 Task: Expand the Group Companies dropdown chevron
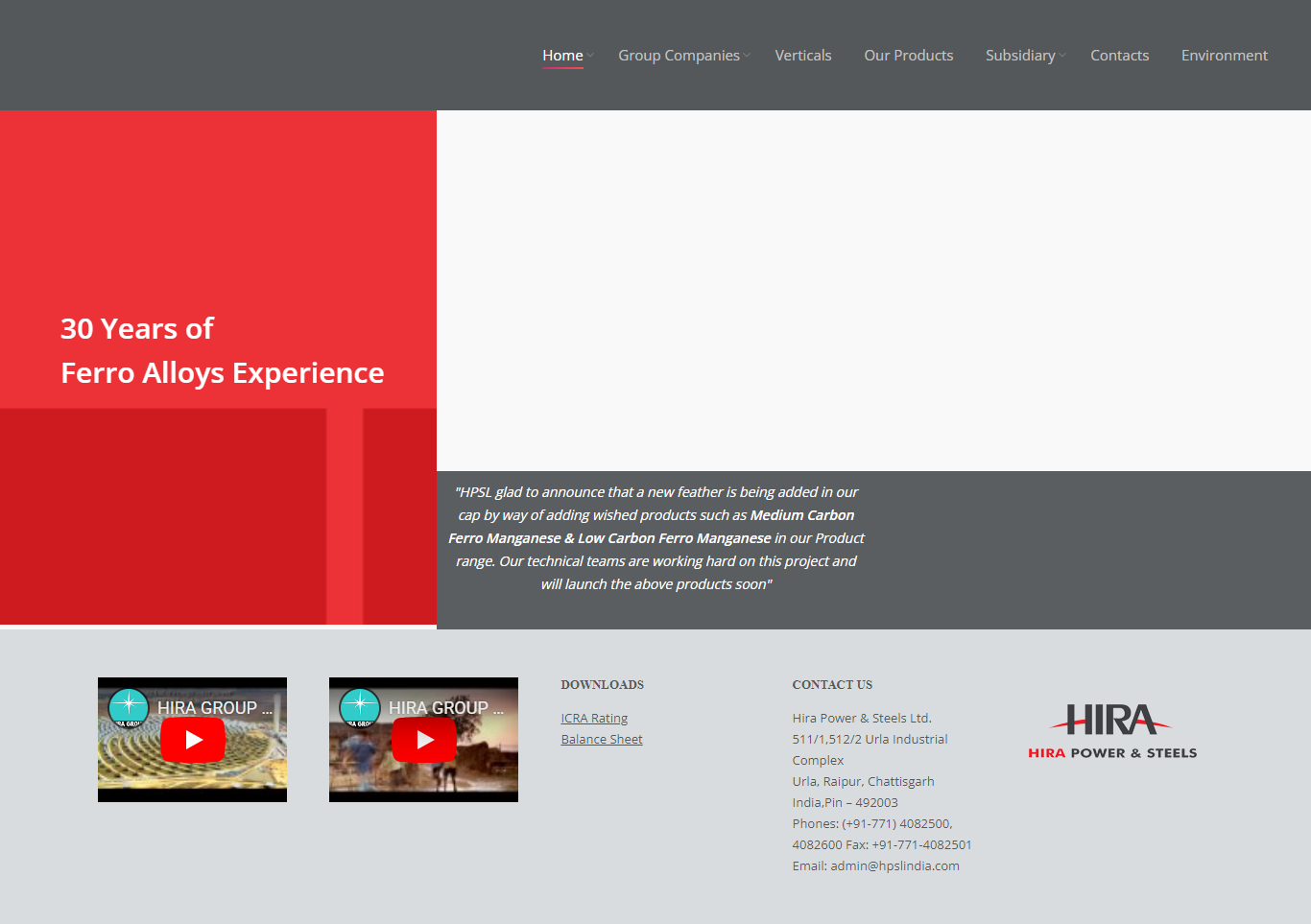tap(747, 56)
